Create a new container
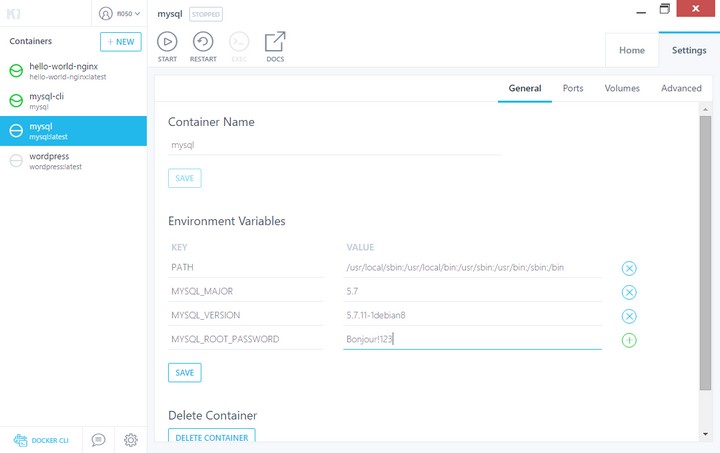The width and height of the screenshot is (720, 453). (x=121, y=42)
